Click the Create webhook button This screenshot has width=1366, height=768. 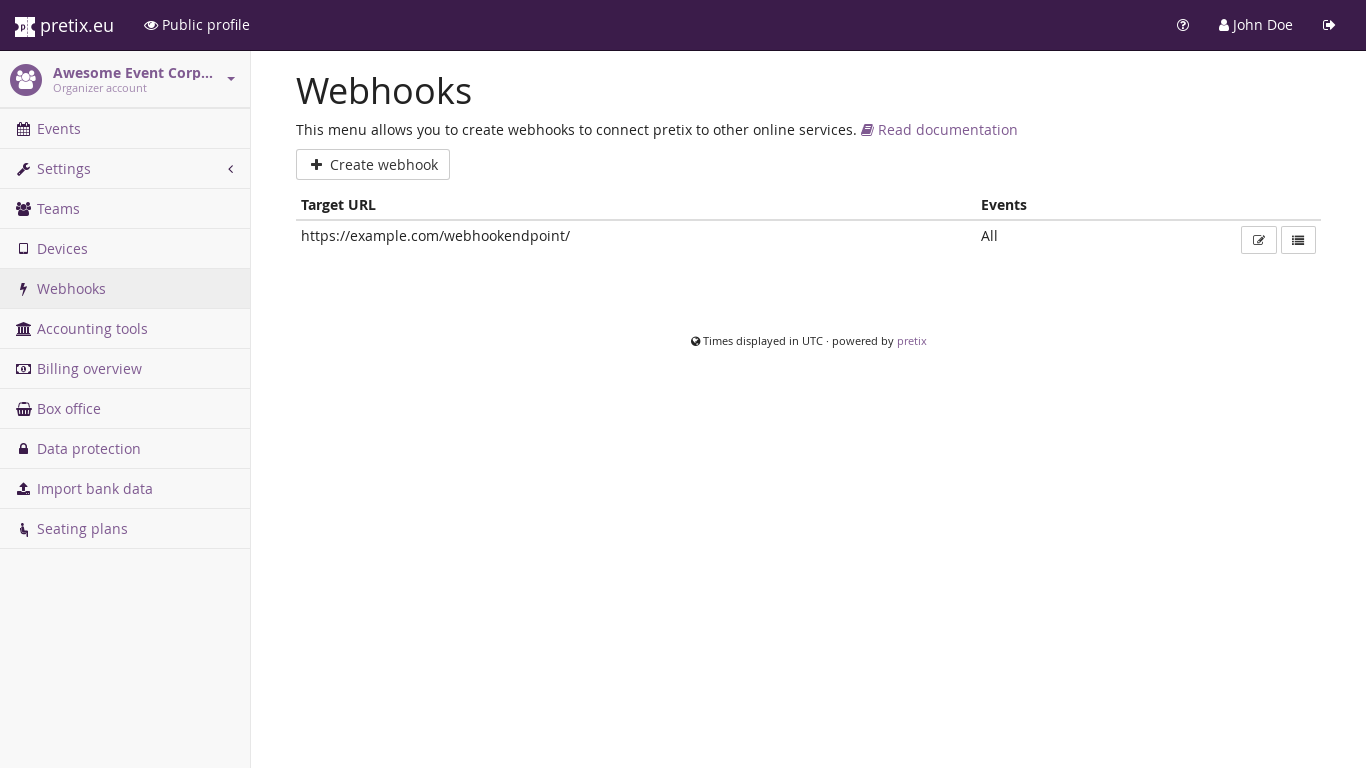point(373,165)
